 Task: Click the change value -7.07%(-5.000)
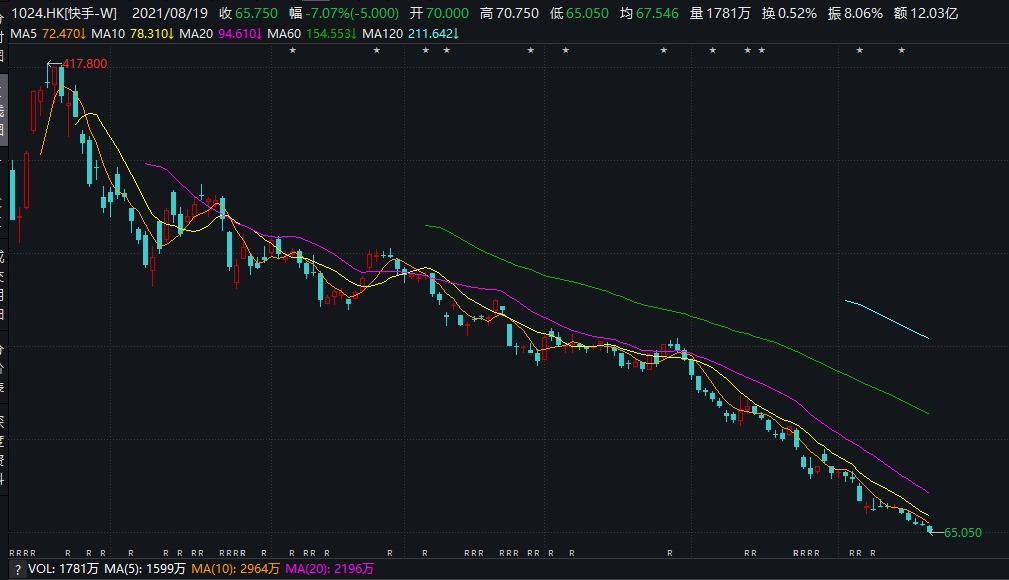(x=344, y=13)
